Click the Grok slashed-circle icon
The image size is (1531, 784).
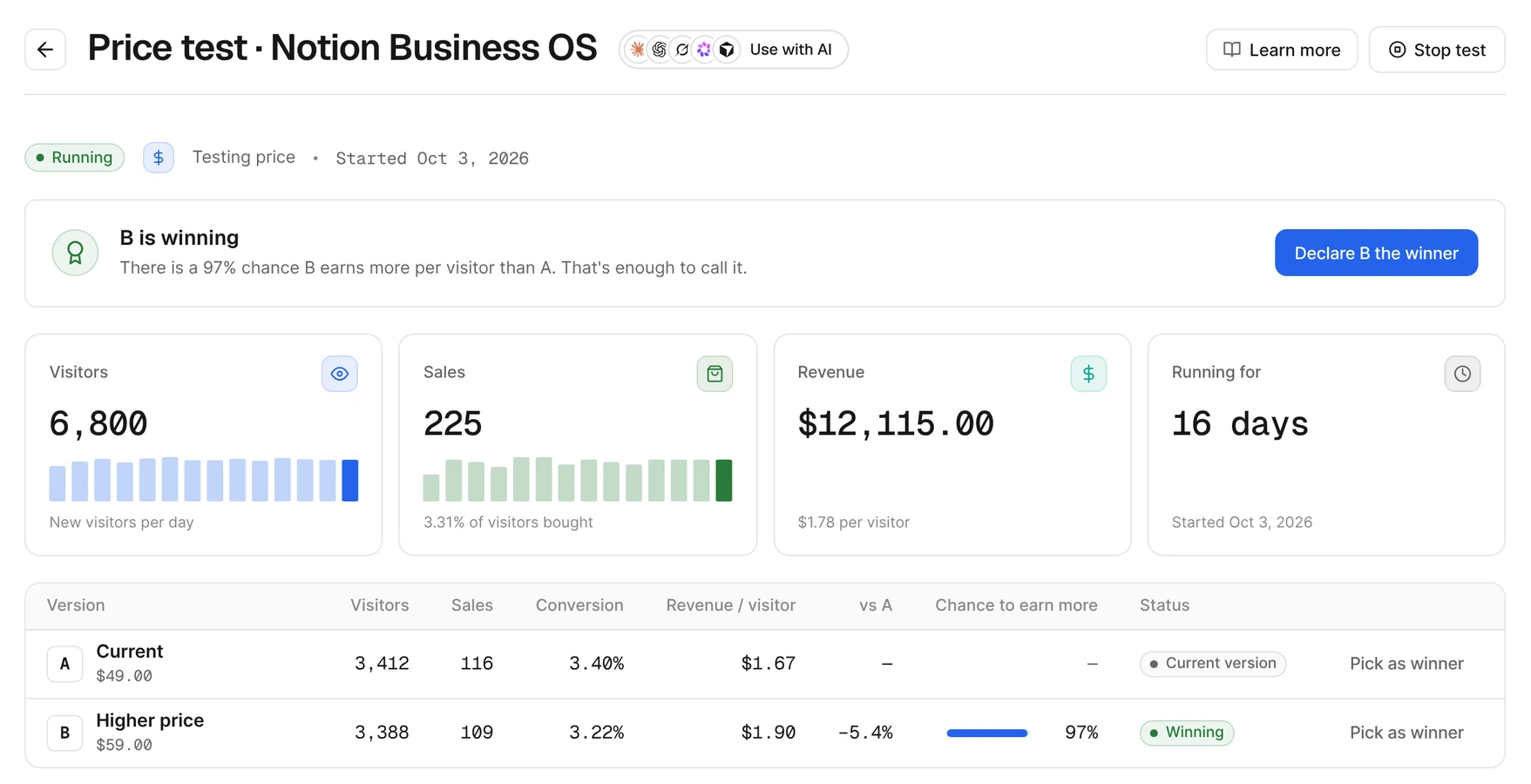click(x=682, y=50)
